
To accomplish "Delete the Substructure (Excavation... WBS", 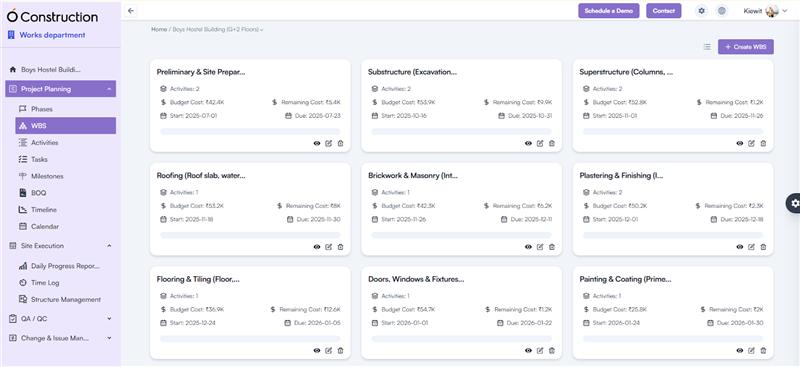I will click(x=552, y=143).
